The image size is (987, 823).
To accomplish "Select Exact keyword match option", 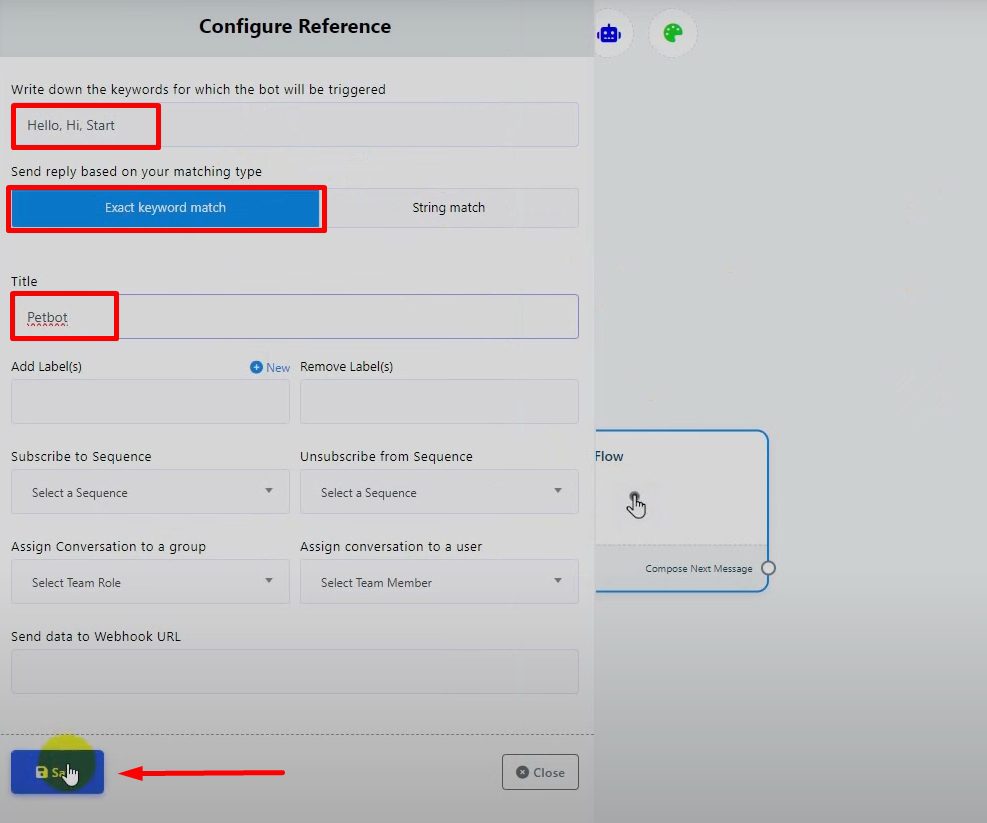I will 165,208.
